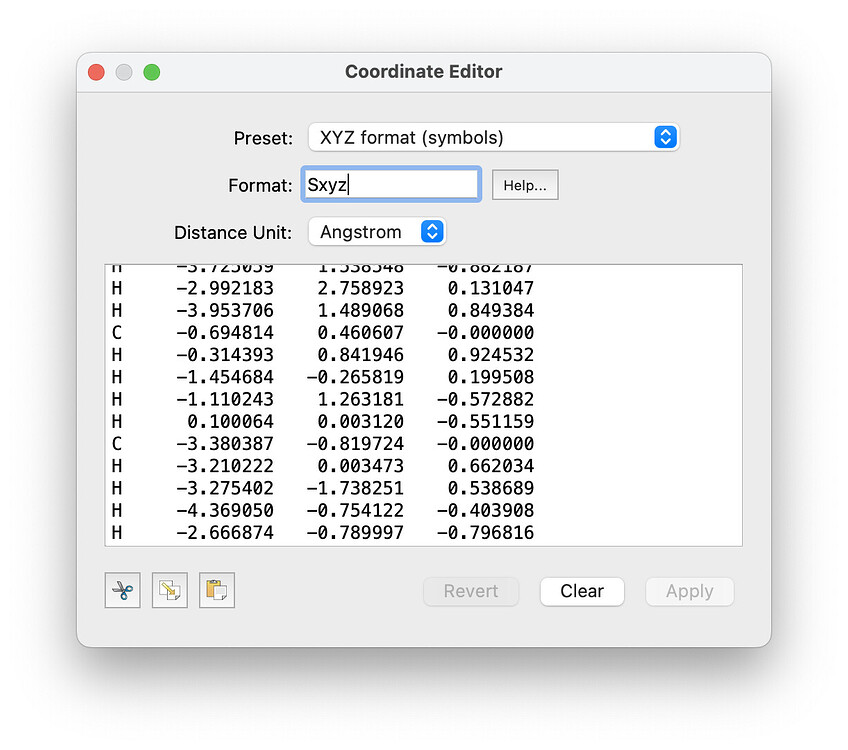Click the first carbon atom line
The width and height of the screenshot is (848, 750).
(x=300, y=331)
